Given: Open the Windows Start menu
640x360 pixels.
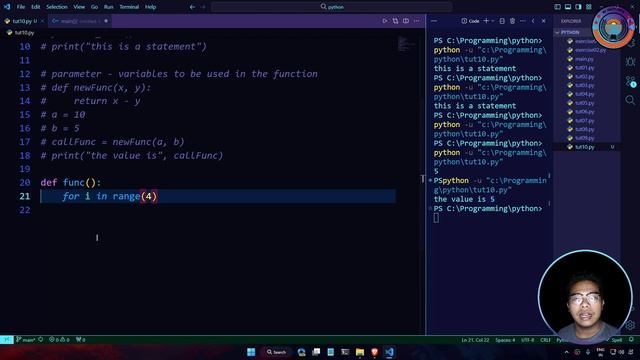Looking at the screenshot, I should (x=251, y=352).
